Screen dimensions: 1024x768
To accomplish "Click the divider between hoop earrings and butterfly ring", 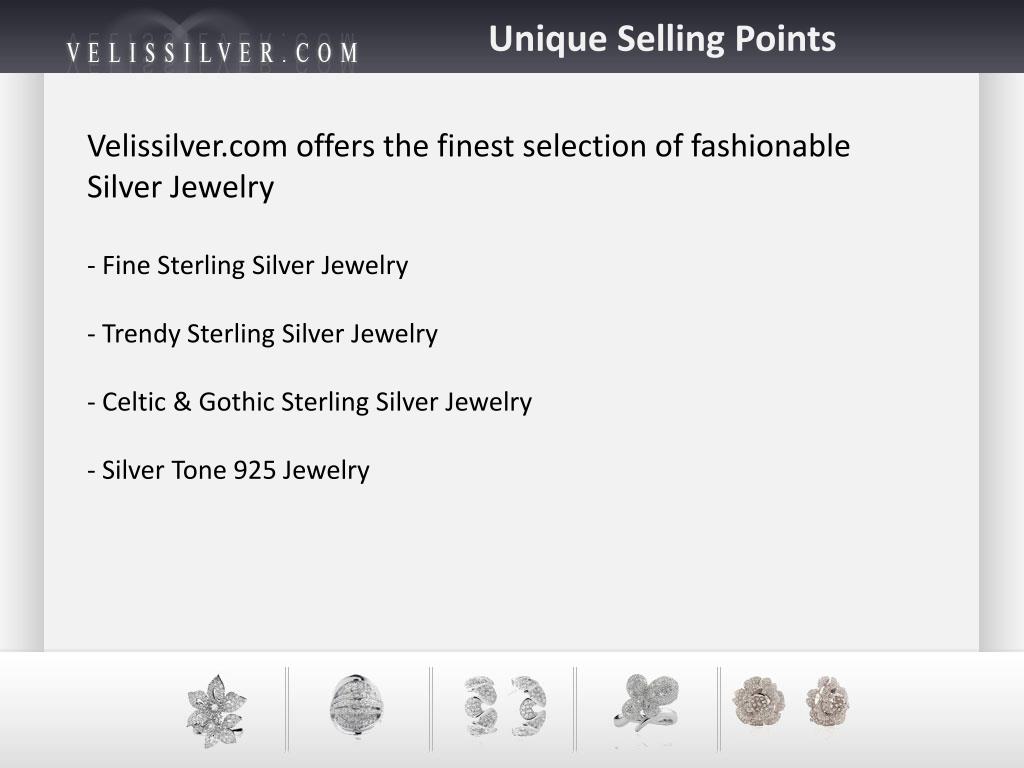I will 575,709.
